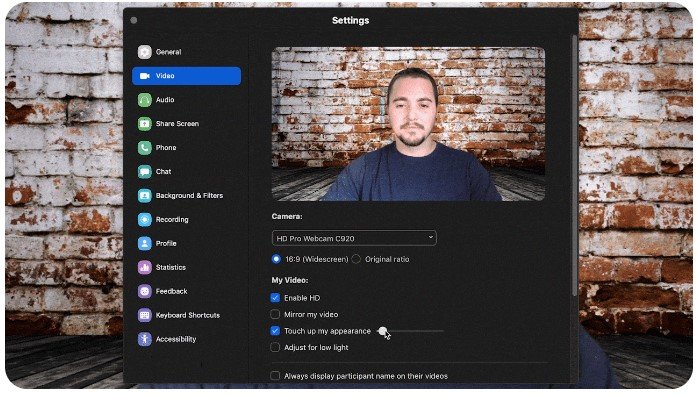
Task: Click the Feedback smiley icon
Action: coord(144,291)
